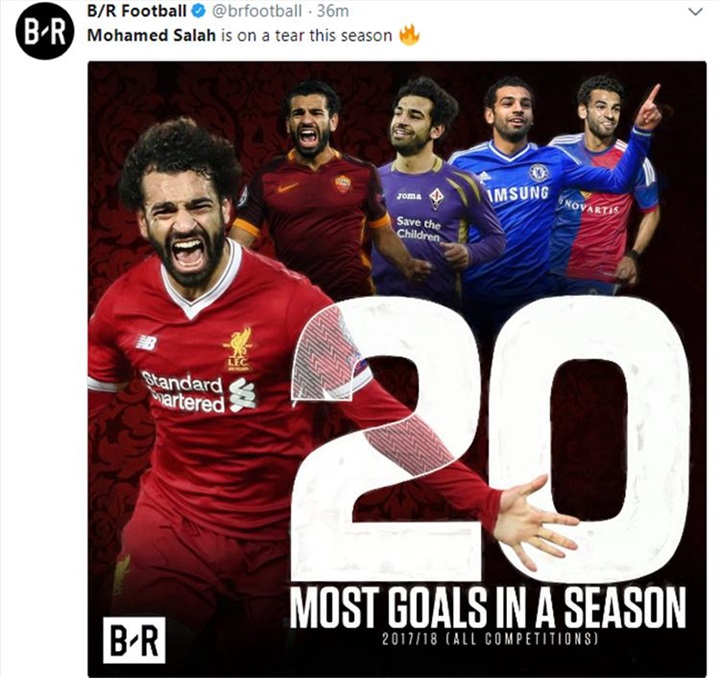This screenshot has height=678, width=720.
Task: Click the blue verified badge
Action: (198, 12)
